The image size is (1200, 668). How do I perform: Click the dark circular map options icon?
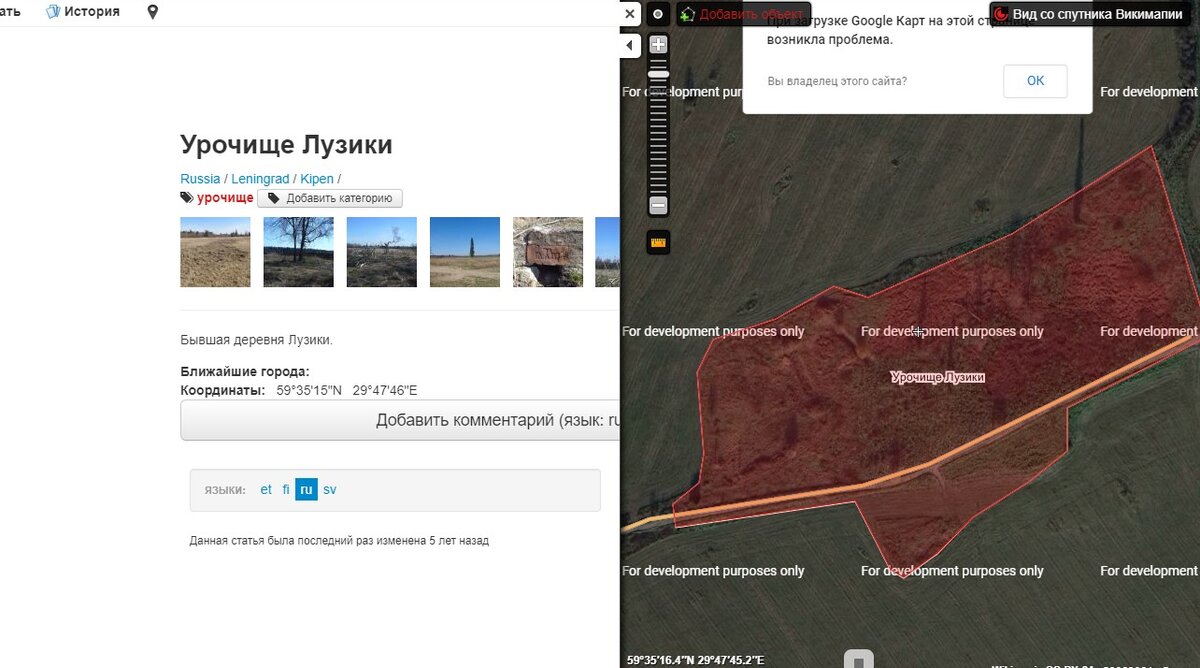658,13
